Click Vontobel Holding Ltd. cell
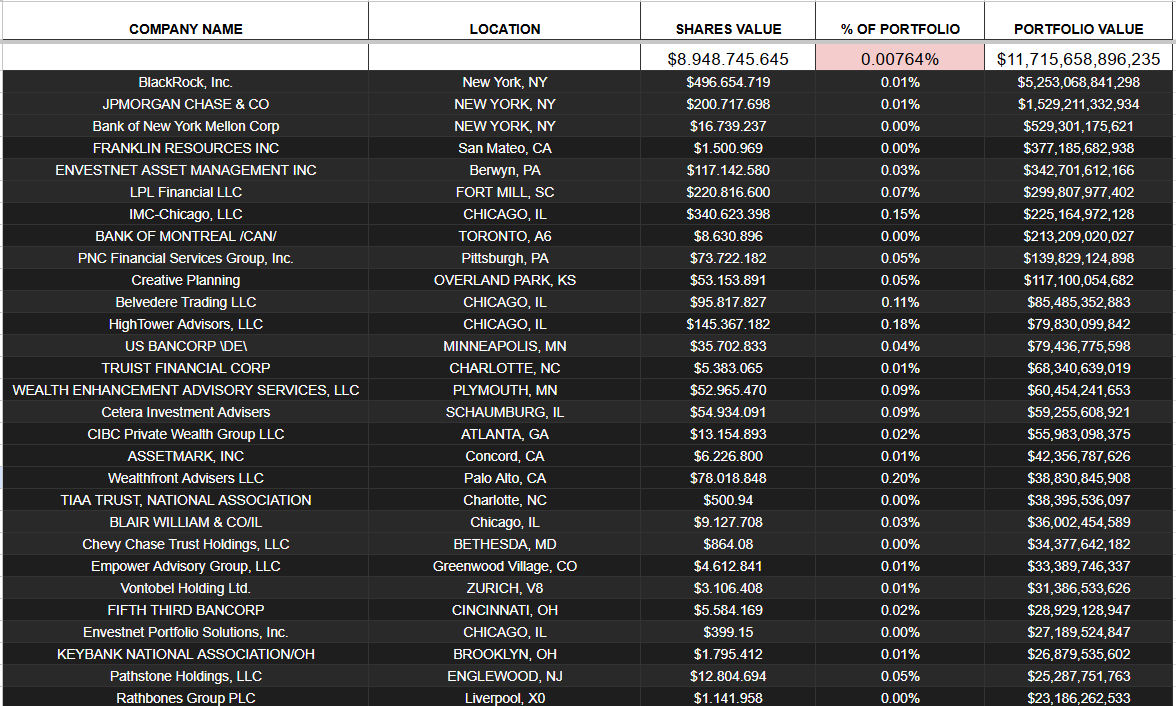Image resolution: width=1176 pixels, height=706 pixels. pyautogui.click(x=185, y=588)
